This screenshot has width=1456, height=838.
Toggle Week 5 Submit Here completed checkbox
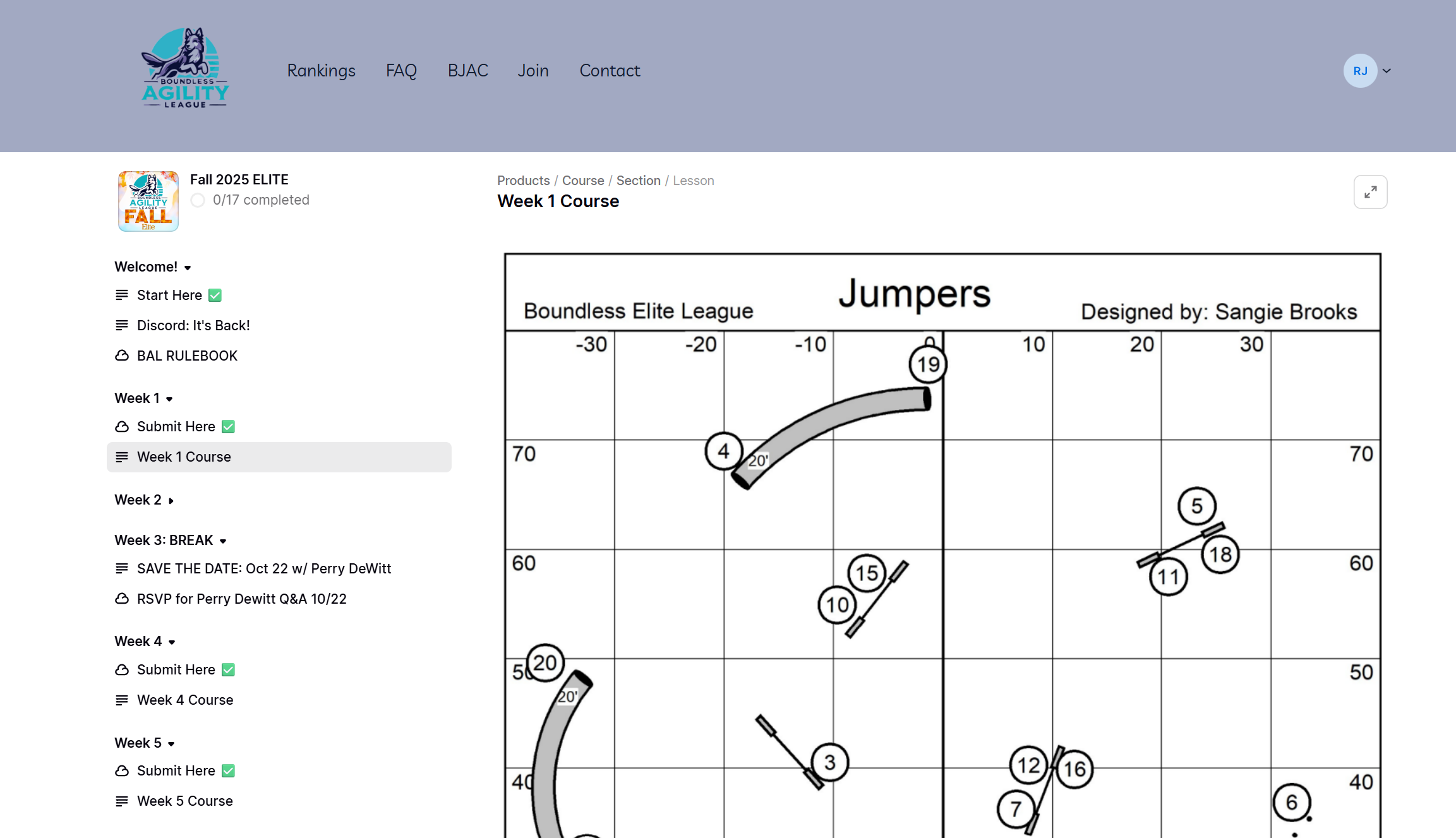tap(229, 771)
